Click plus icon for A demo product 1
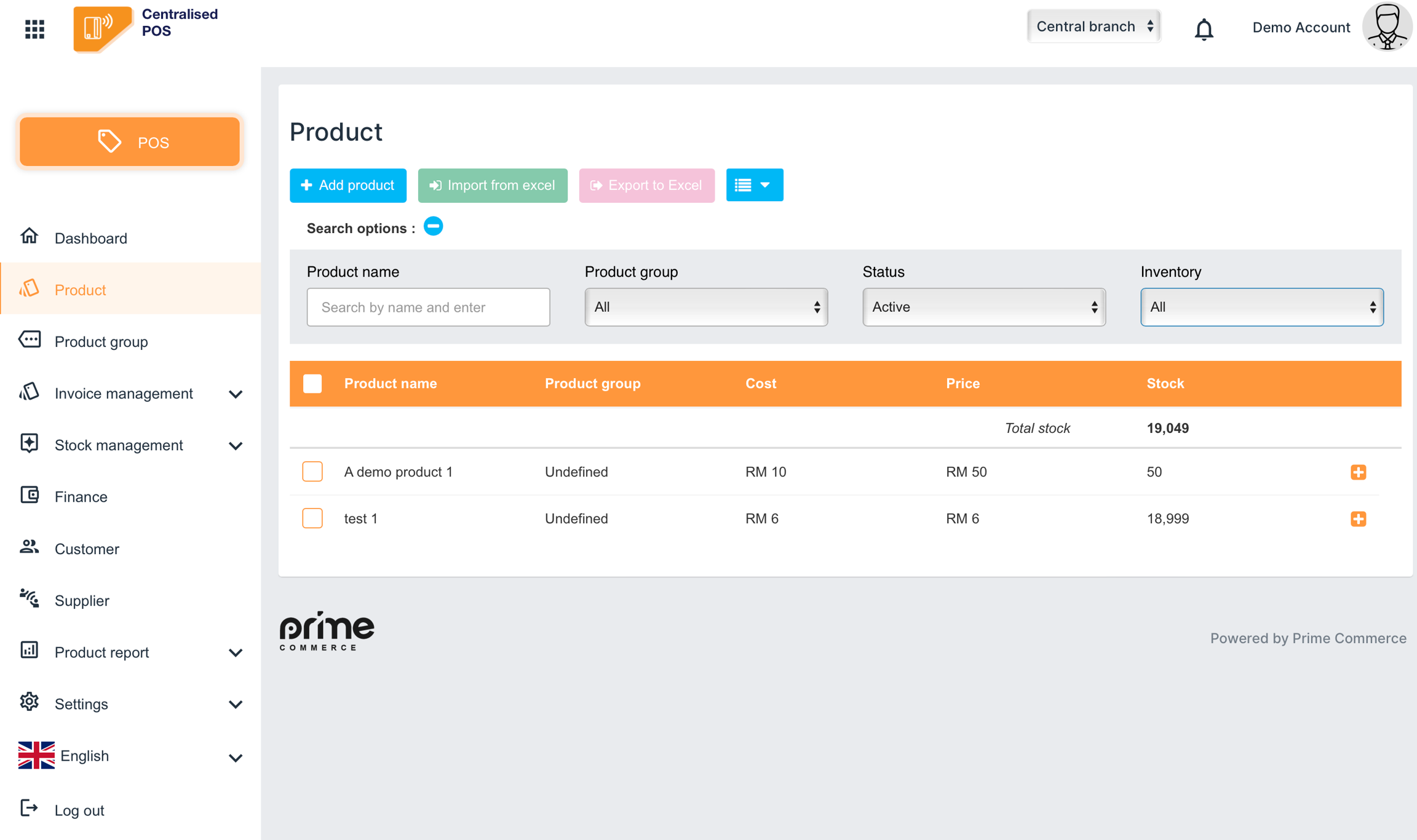 (x=1358, y=472)
